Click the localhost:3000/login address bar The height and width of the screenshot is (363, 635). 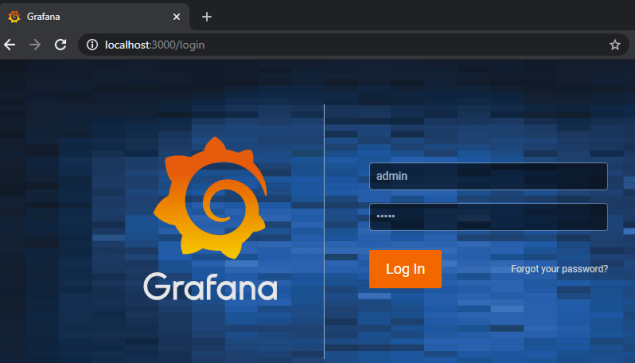pyautogui.click(x=353, y=45)
